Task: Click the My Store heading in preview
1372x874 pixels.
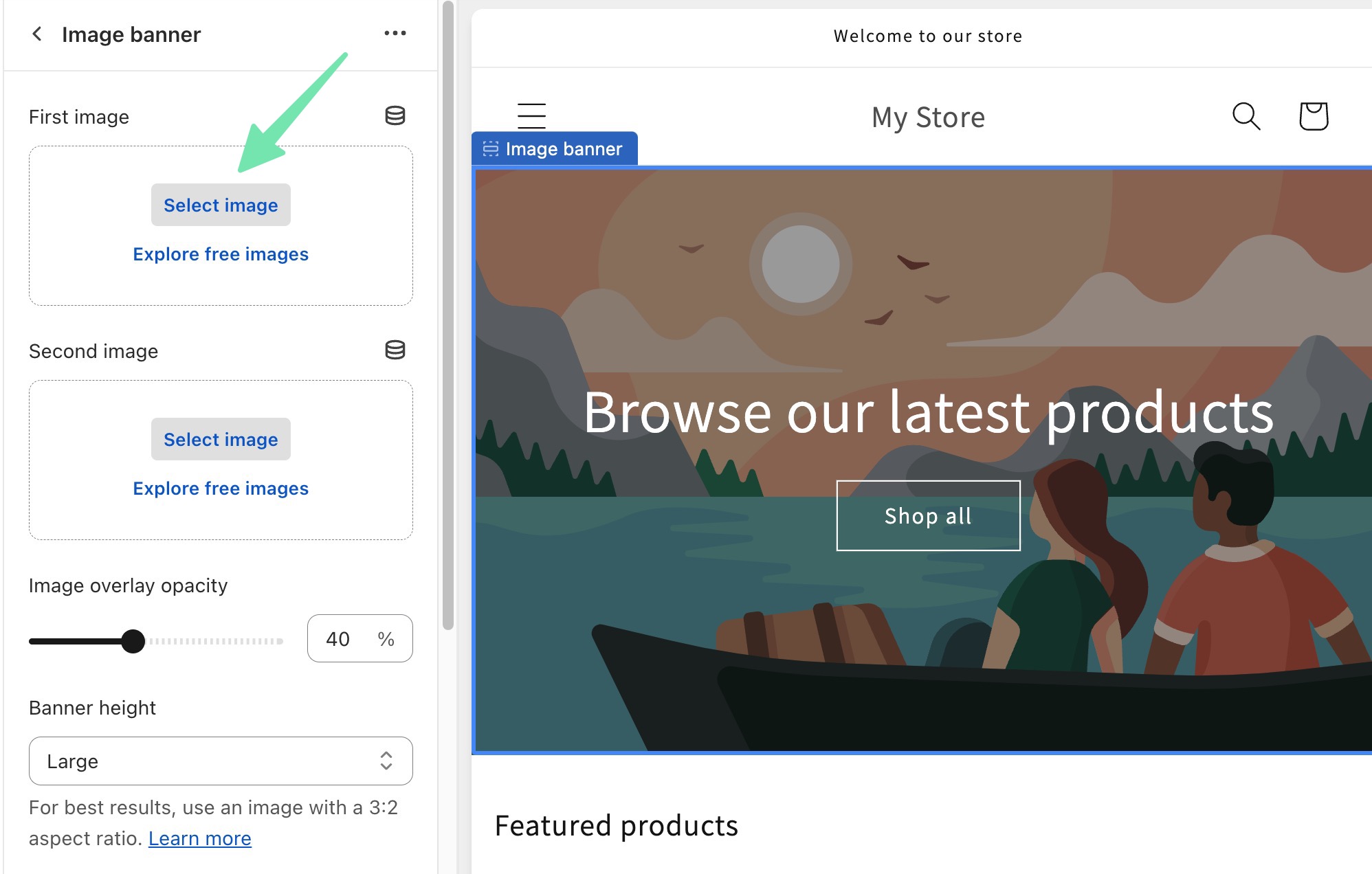Action: [x=927, y=117]
